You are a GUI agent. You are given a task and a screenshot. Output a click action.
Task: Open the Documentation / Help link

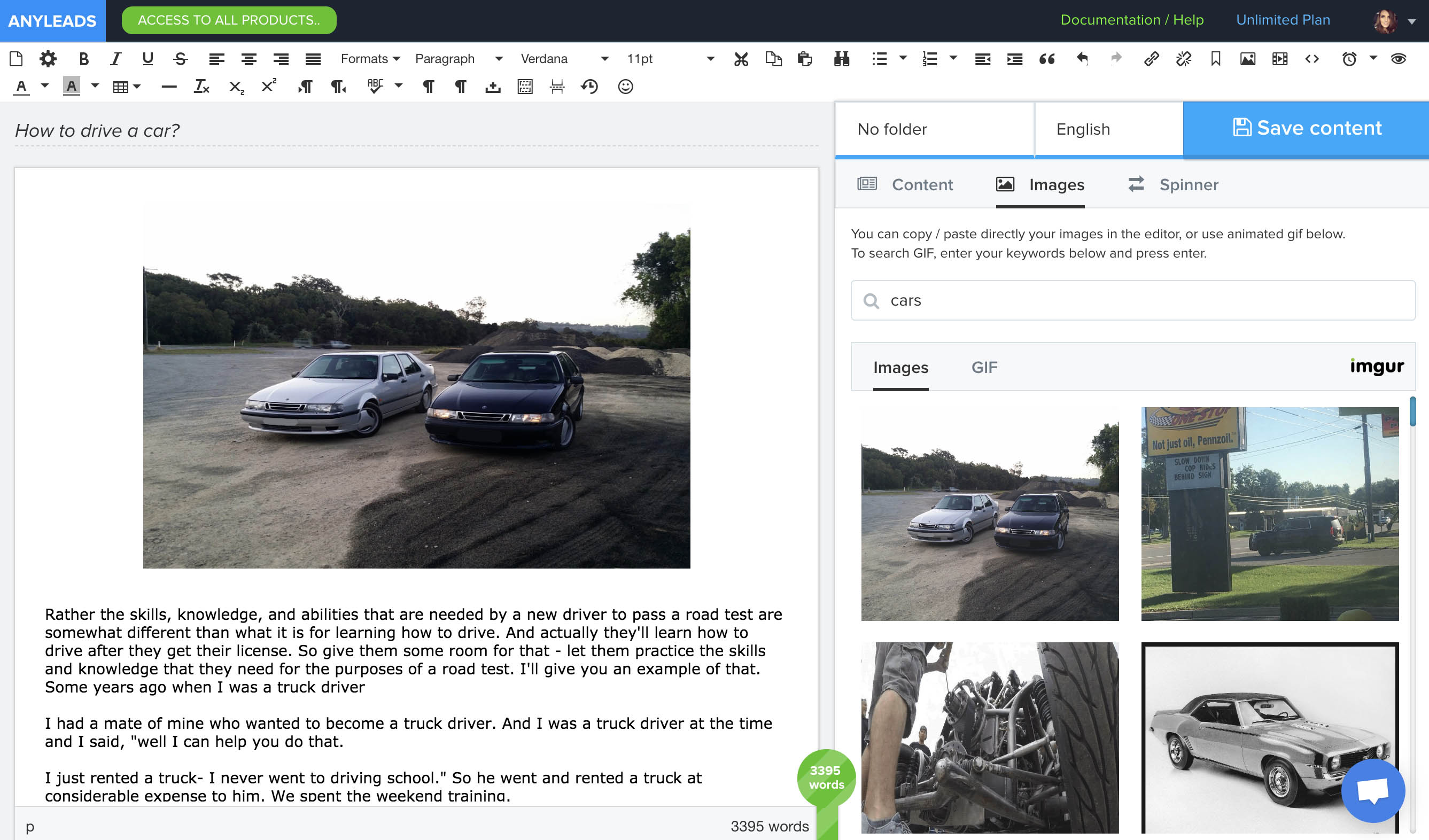pyautogui.click(x=1132, y=20)
